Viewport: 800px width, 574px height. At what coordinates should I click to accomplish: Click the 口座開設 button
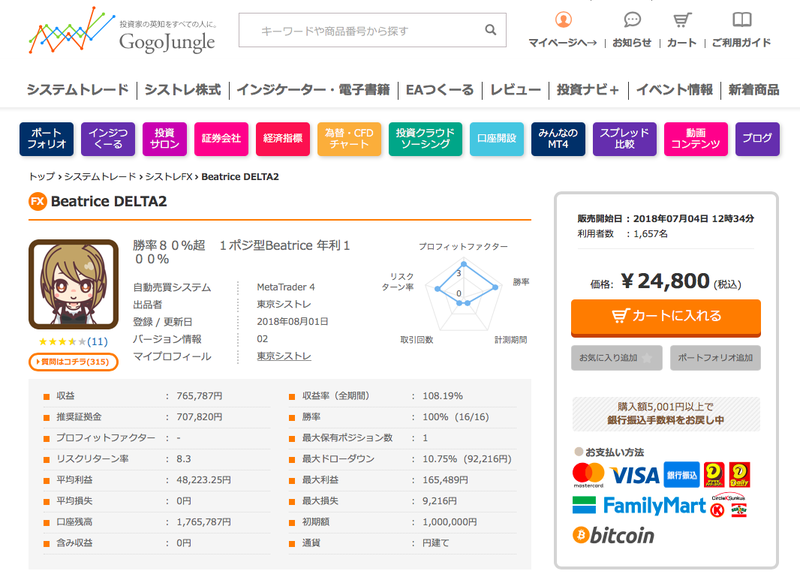pos(497,139)
